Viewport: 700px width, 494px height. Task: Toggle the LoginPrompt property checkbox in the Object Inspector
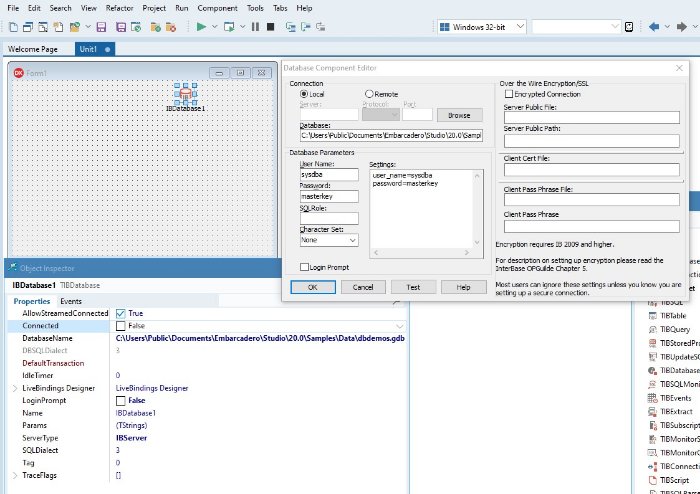121,400
